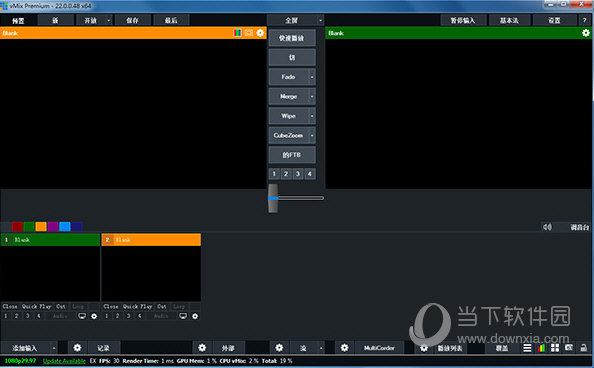Expand the 流 stream dropdown arrow

[x=321, y=348]
